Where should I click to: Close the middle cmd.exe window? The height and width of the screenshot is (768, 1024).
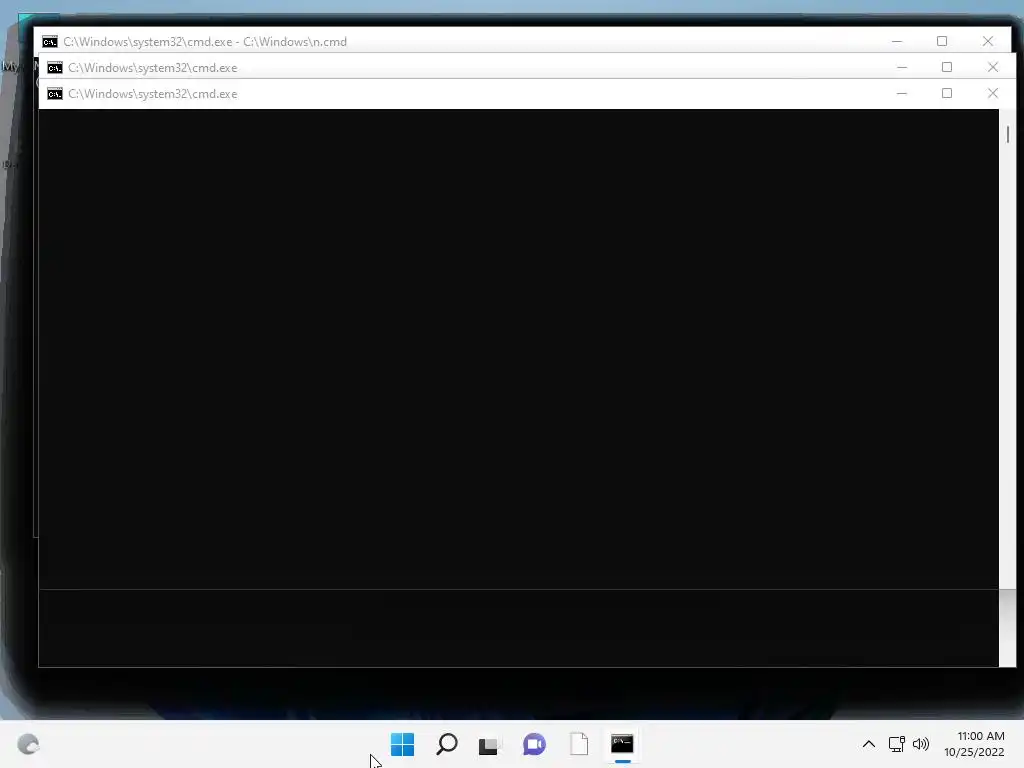993,67
